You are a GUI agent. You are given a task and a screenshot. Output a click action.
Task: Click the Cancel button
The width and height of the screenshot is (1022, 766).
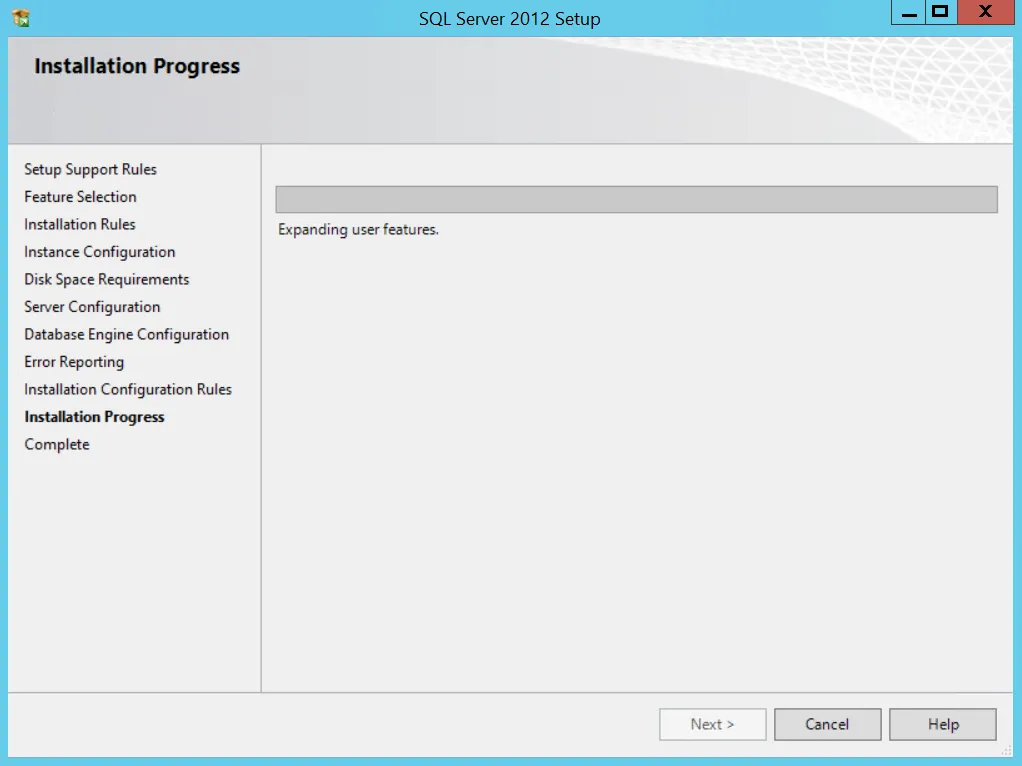coord(827,724)
